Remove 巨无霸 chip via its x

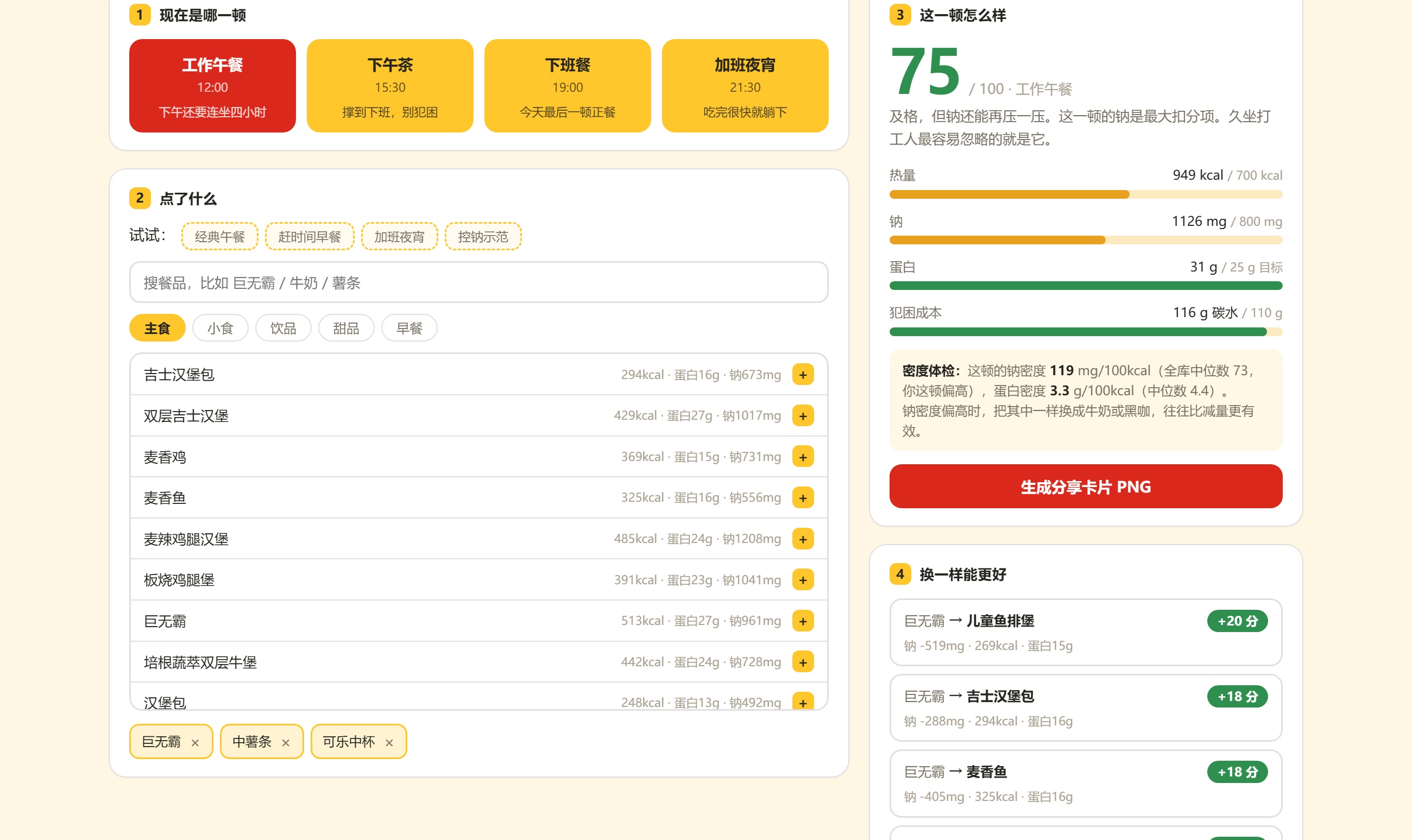[x=196, y=743]
